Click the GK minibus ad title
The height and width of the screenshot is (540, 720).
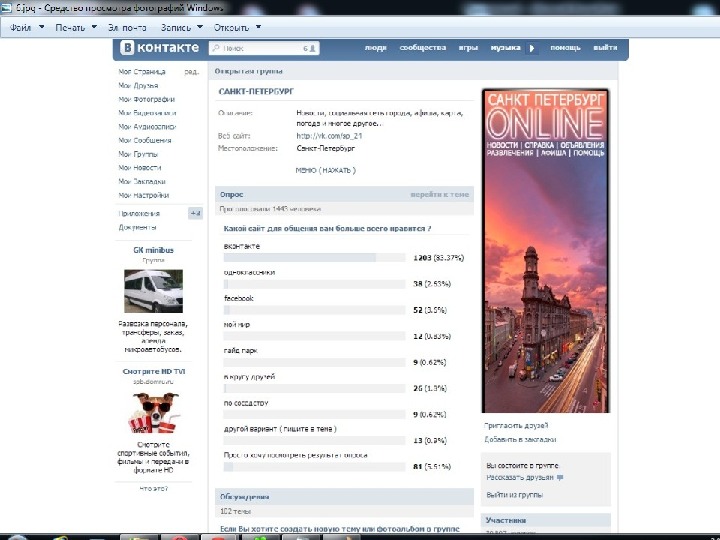click(x=153, y=250)
